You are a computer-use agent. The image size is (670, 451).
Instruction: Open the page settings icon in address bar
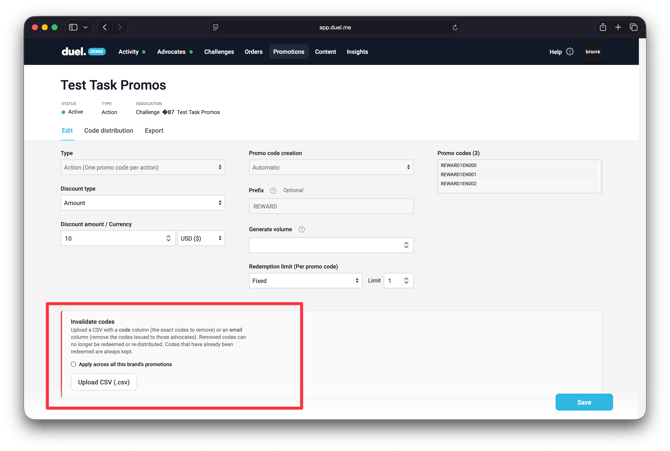[x=215, y=27]
